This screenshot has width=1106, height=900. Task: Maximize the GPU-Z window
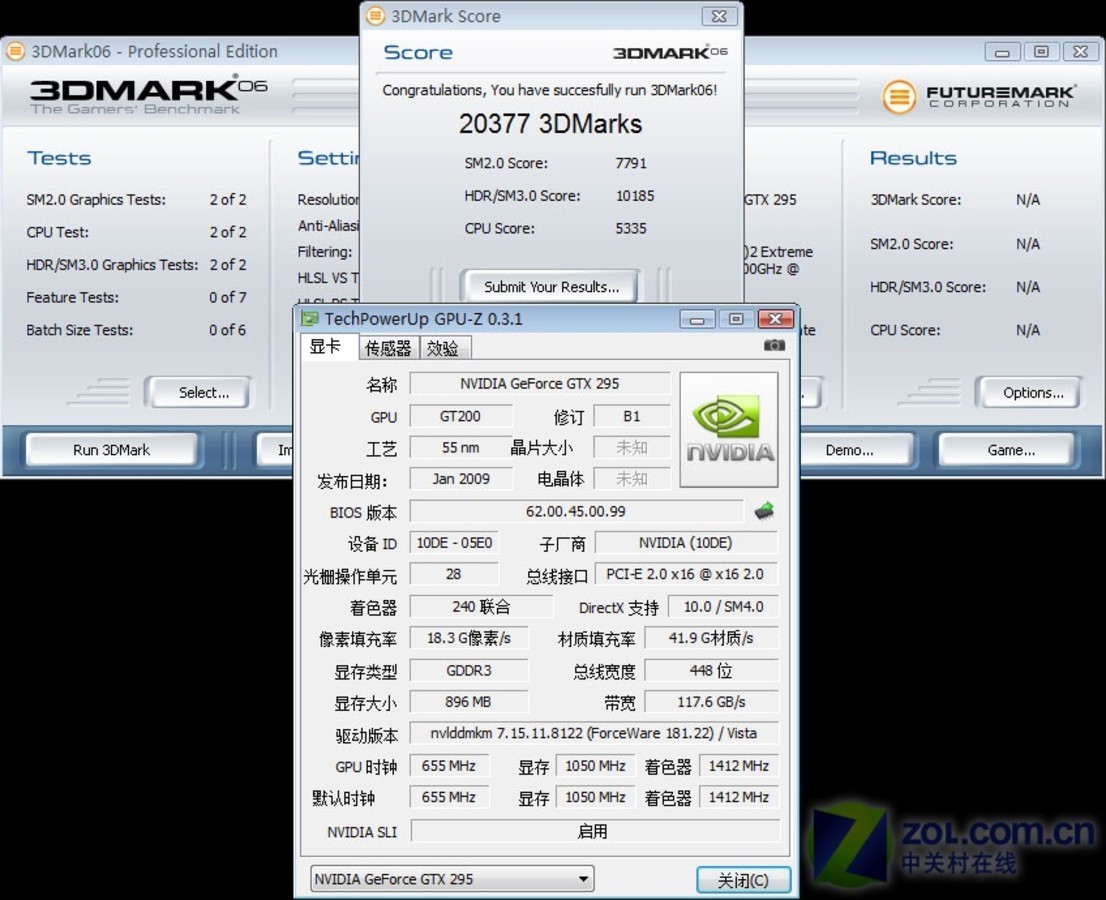click(x=736, y=319)
